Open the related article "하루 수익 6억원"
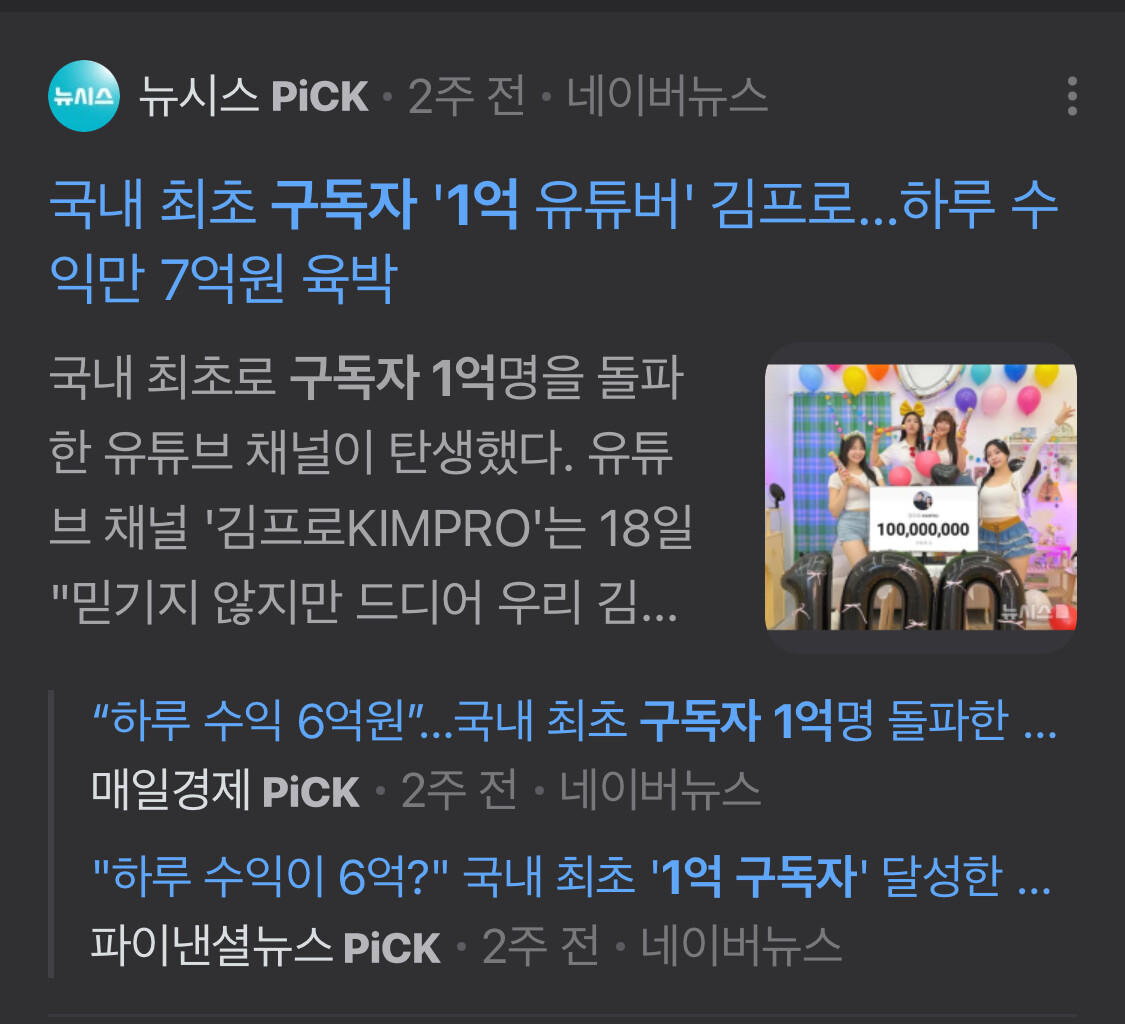The height and width of the screenshot is (1024, 1125). tap(575, 720)
